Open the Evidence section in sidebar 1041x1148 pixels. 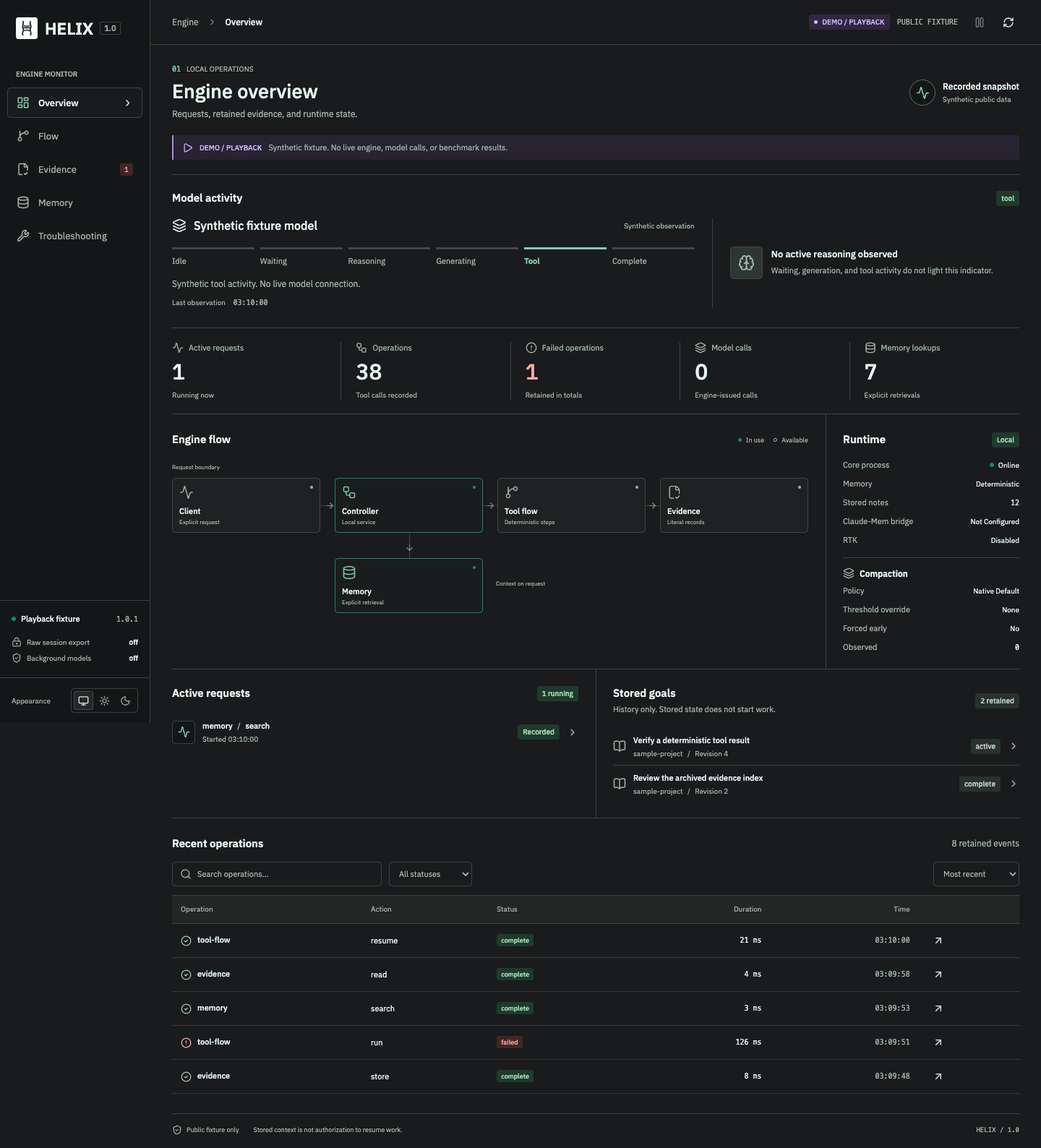click(74, 169)
